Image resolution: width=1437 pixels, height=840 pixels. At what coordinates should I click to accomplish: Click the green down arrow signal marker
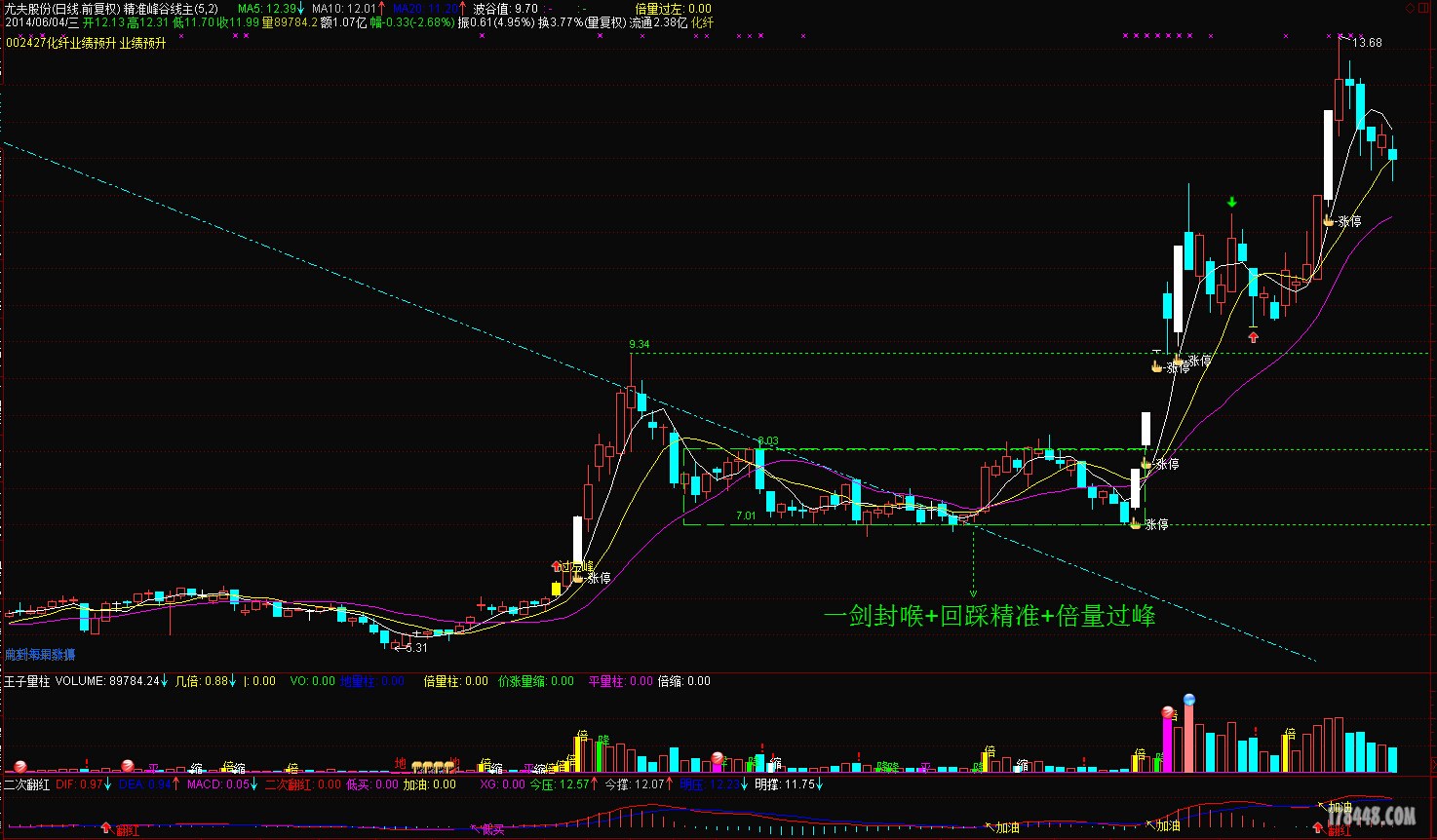point(1232,202)
